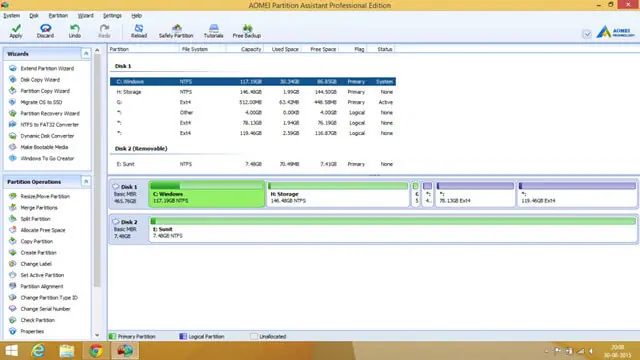This screenshot has height=360, width=640.
Task: Click the Discard toolbar icon
Action: pos(45,31)
